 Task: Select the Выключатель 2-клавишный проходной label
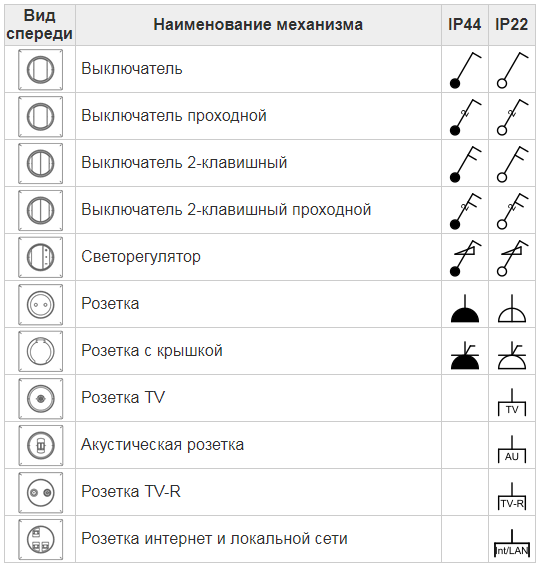coord(226,210)
